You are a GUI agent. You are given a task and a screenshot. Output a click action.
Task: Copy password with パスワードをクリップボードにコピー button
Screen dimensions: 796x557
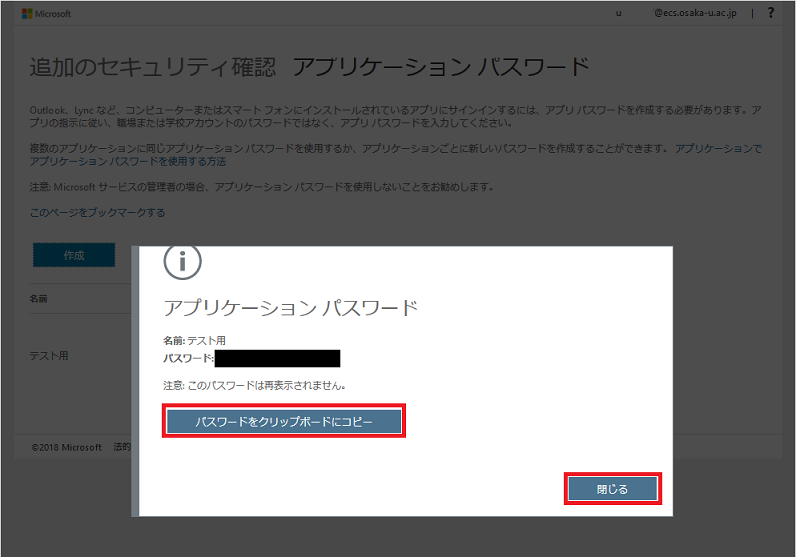coord(284,423)
